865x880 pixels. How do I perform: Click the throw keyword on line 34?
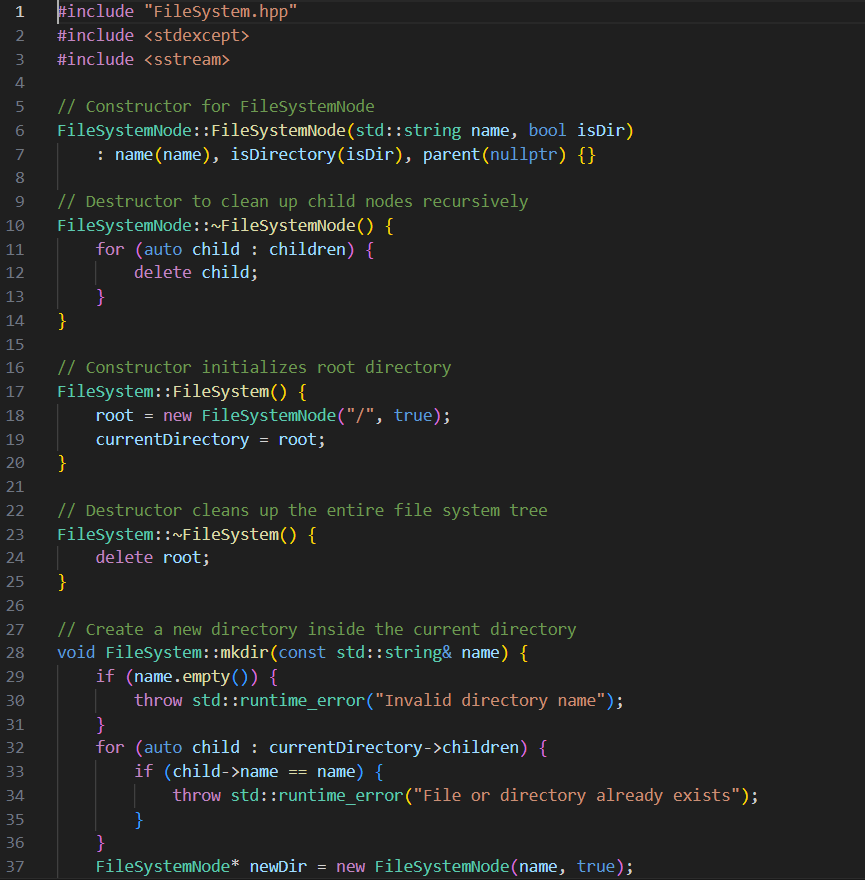(x=196, y=795)
